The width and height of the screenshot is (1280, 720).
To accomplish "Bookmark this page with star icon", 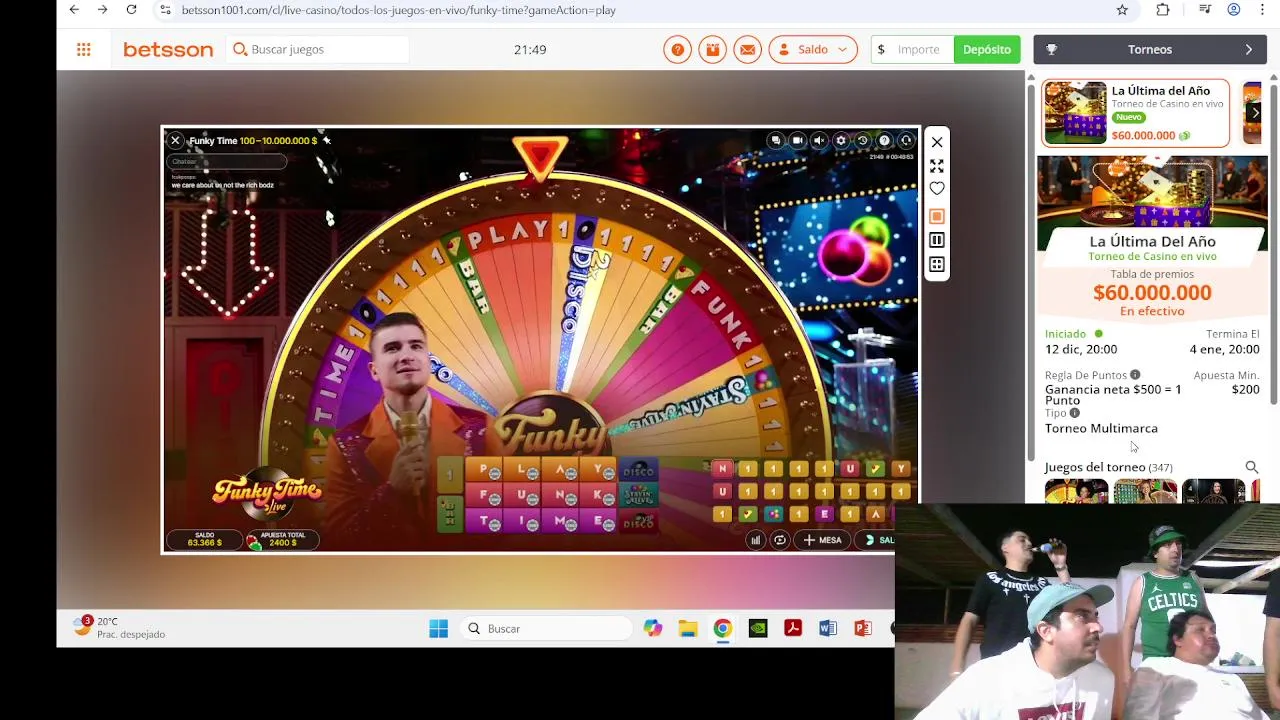I will coord(1122,10).
